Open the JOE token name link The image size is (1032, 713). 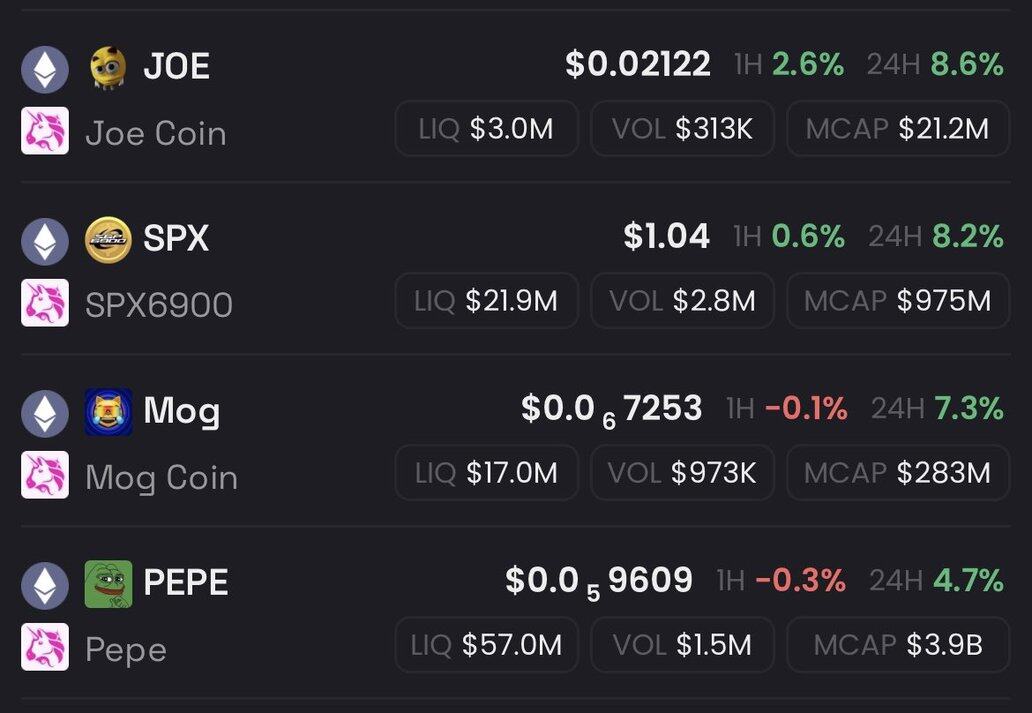pyautogui.click(x=176, y=67)
